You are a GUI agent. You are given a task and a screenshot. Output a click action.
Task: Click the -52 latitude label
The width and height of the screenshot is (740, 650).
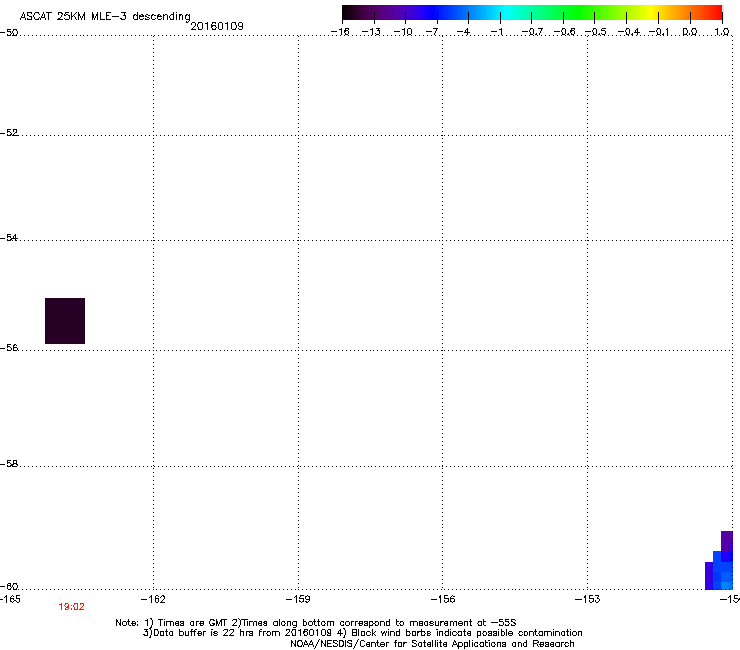coord(9,133)
